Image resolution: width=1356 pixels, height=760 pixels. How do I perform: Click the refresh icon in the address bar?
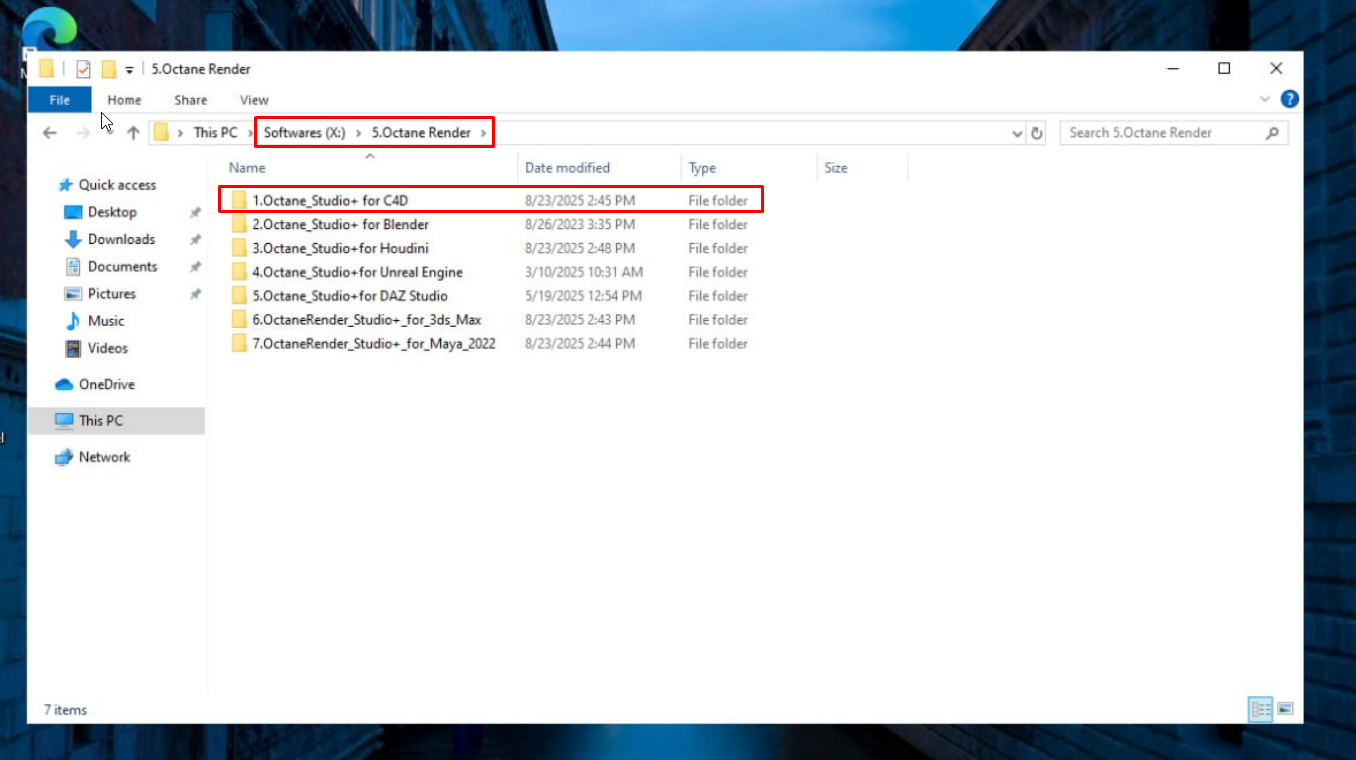point(1037,133)
